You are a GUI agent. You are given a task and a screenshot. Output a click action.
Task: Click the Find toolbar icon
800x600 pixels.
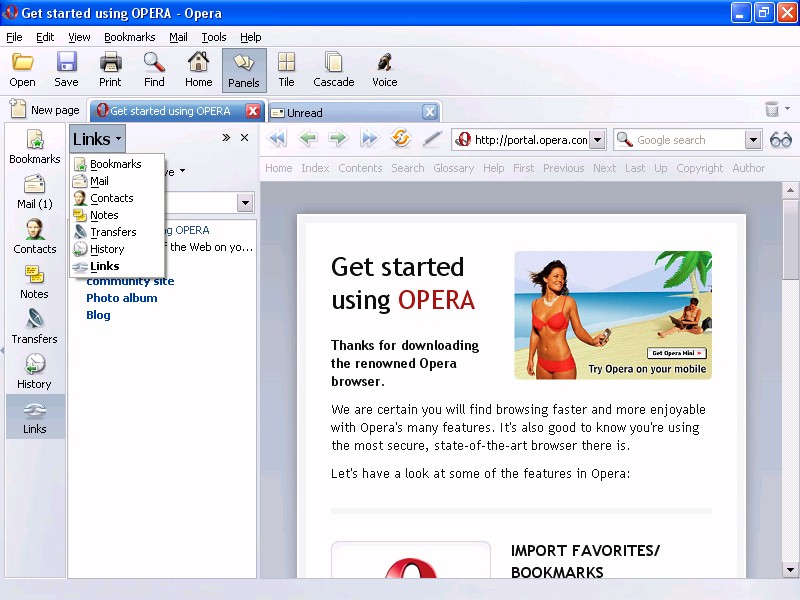click(154, 70)
